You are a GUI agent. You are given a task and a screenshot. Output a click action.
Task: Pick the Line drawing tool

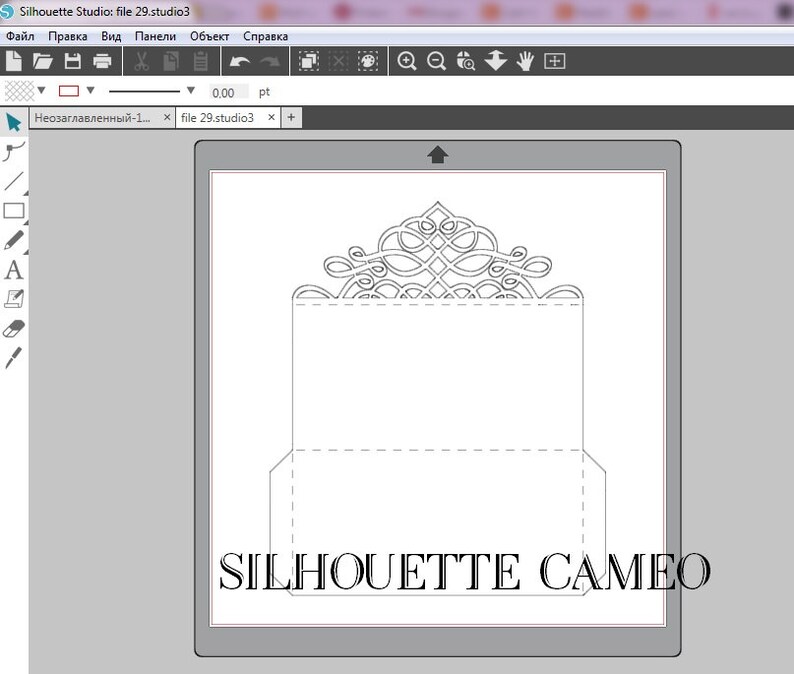pos(14,181)
